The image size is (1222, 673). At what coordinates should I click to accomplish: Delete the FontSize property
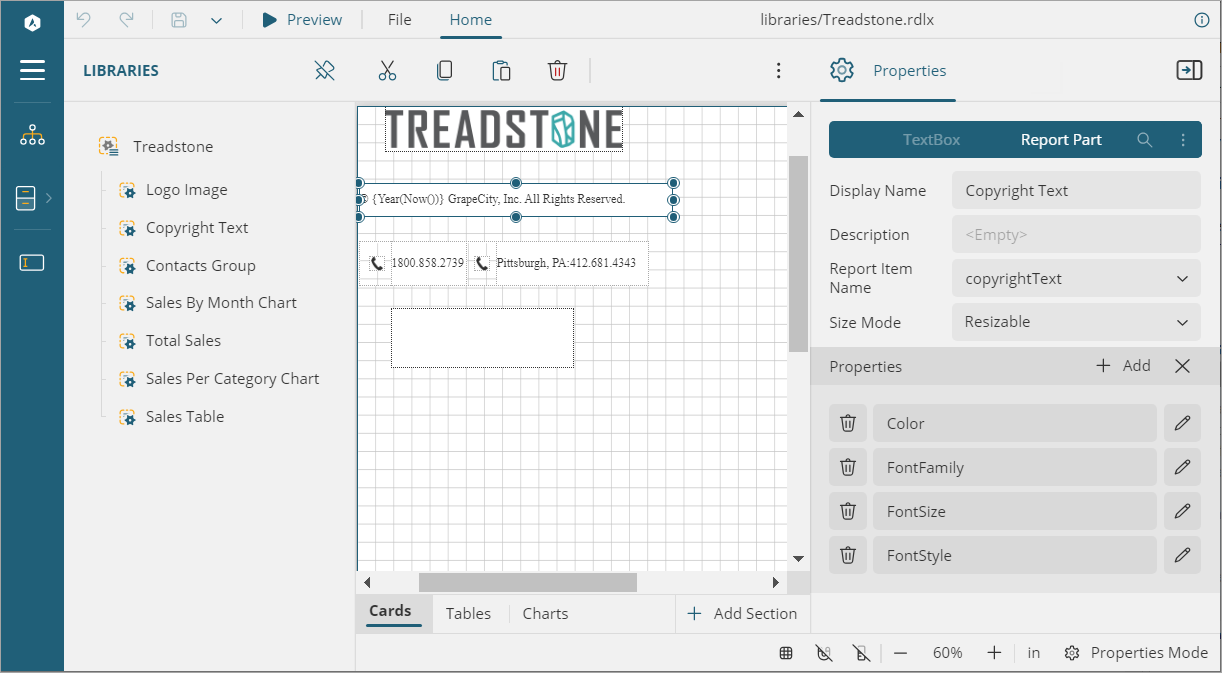point(848,511)
